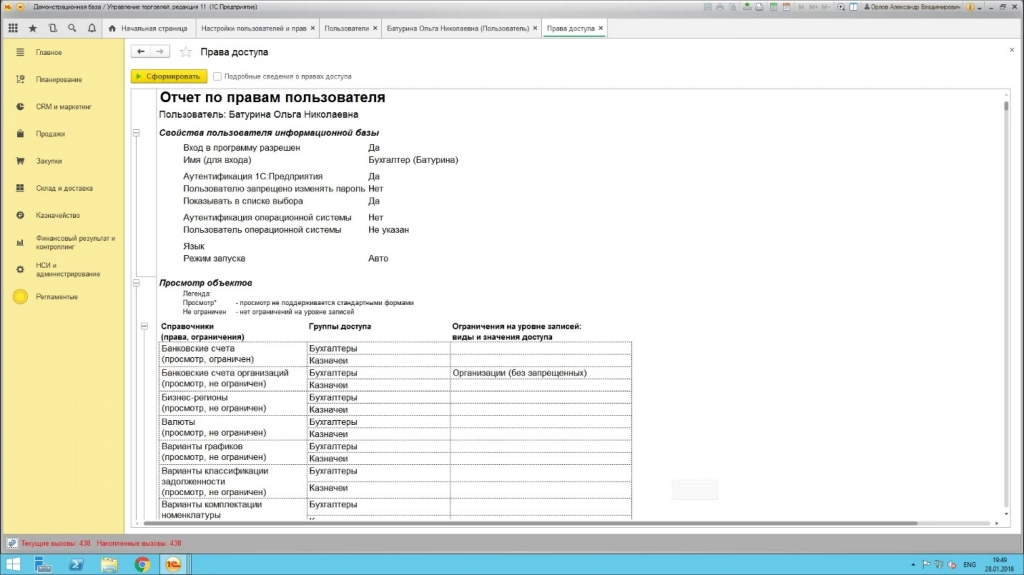Click the Банковские счета организаций cell
1024x575 pixels.
click(x=232, y=378)
